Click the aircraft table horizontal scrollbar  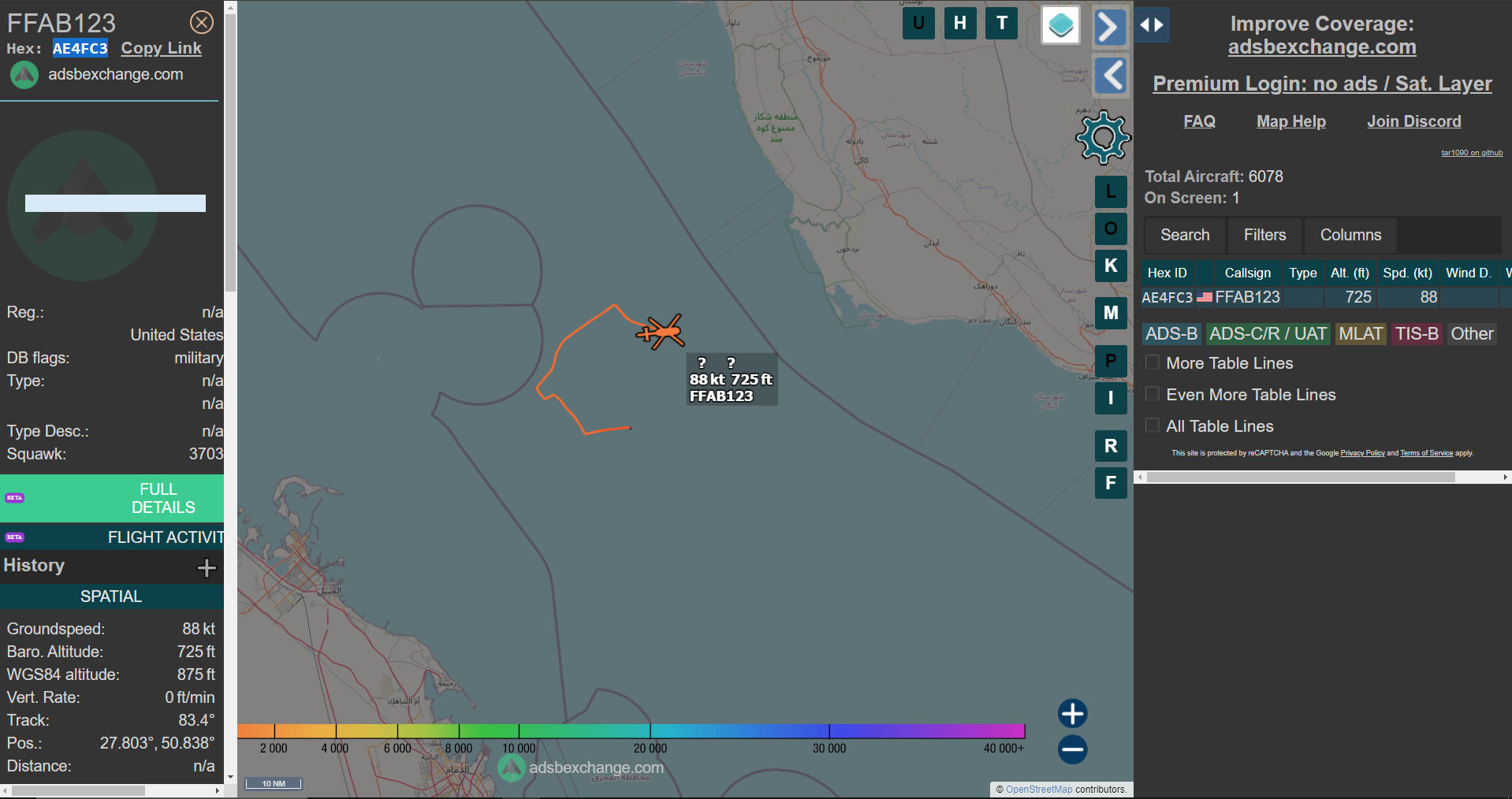pos(1301,477)
